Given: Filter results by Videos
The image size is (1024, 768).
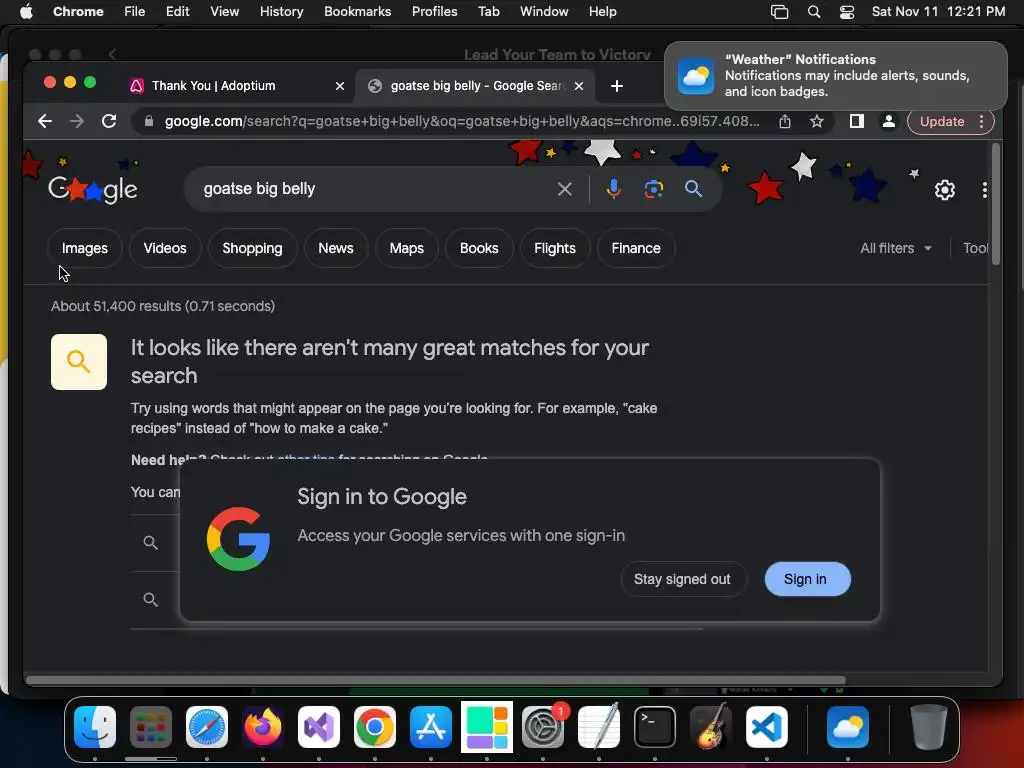Looking at the screenshot, I should (165, 248).
